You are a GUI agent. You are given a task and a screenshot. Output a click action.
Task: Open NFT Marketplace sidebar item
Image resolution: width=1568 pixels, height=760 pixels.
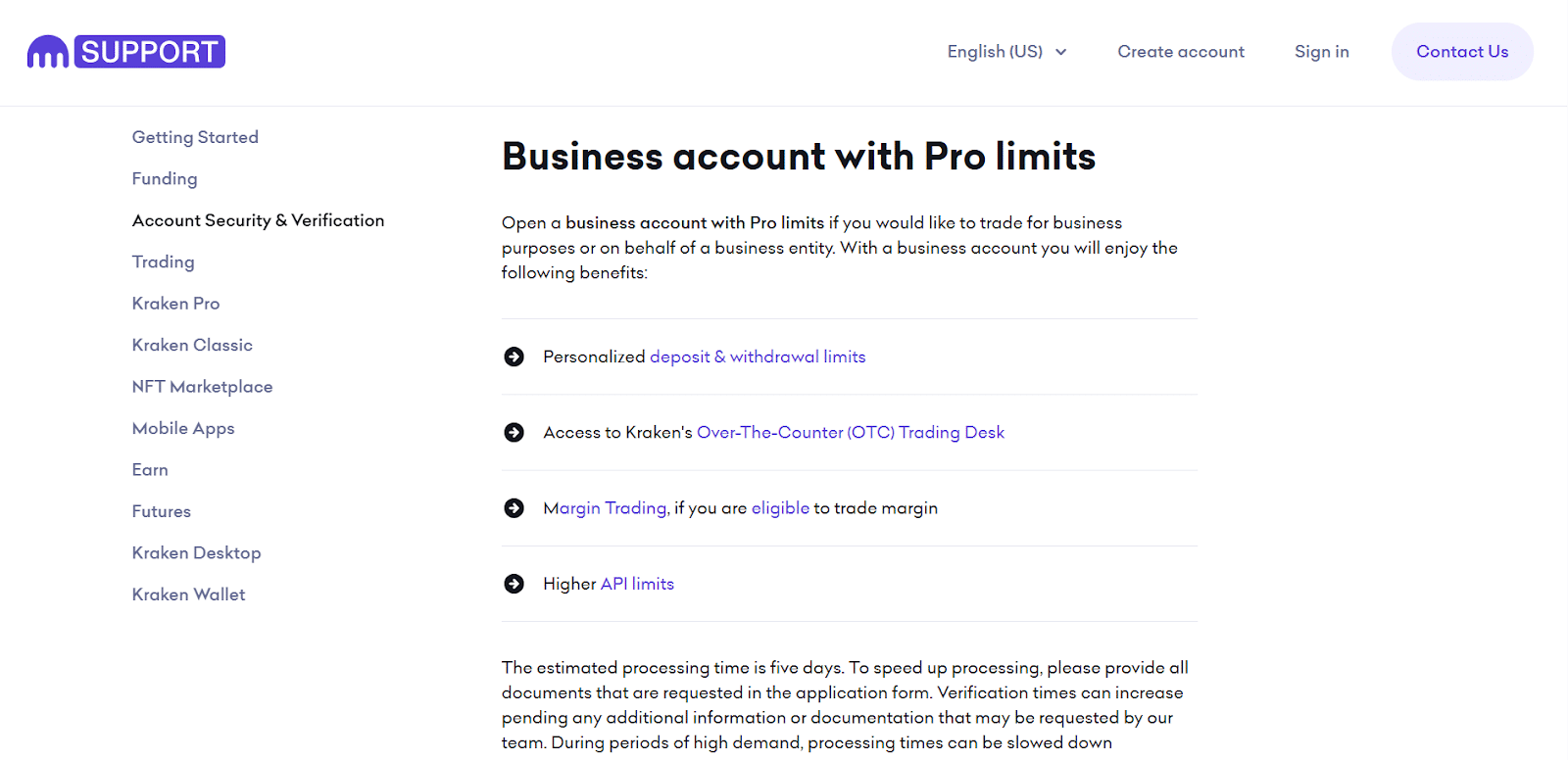click(202, 387)
